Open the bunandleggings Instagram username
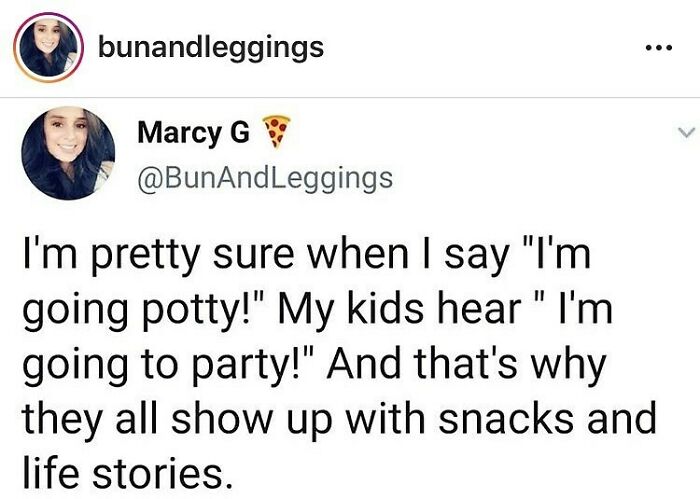 [x=211, y=48]
